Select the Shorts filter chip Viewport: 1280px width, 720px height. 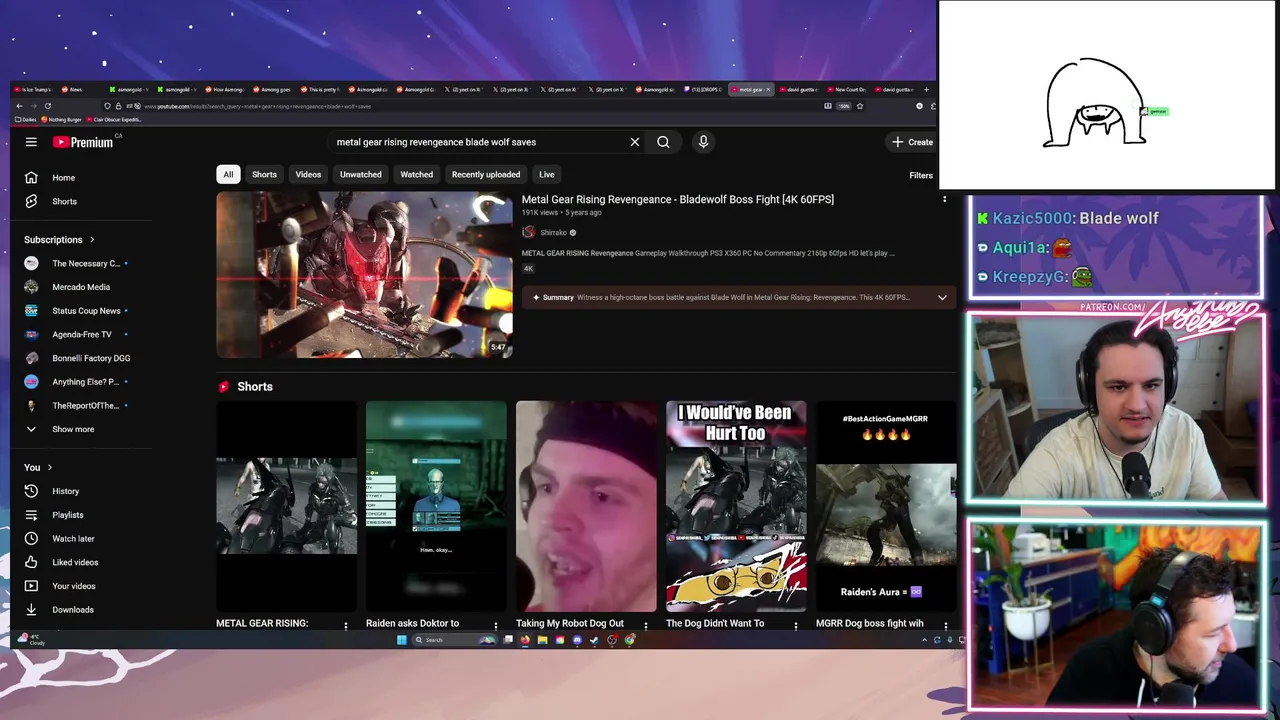click(264, 174)
